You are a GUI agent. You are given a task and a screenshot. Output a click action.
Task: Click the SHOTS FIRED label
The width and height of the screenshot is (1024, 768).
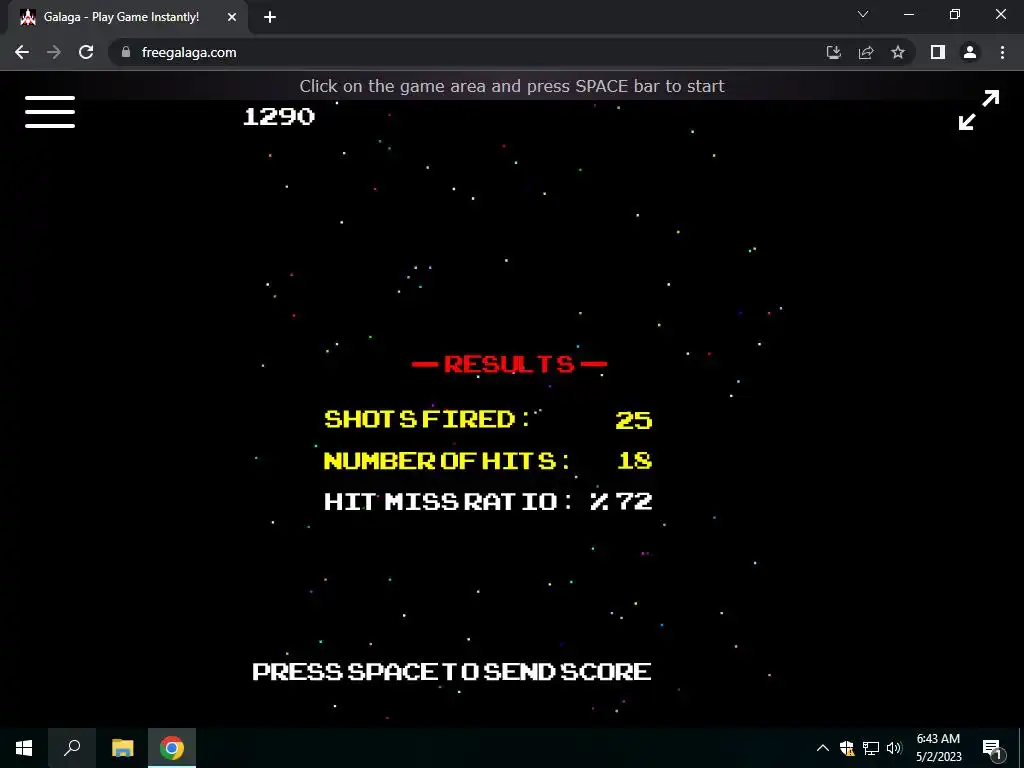[428, 419]
